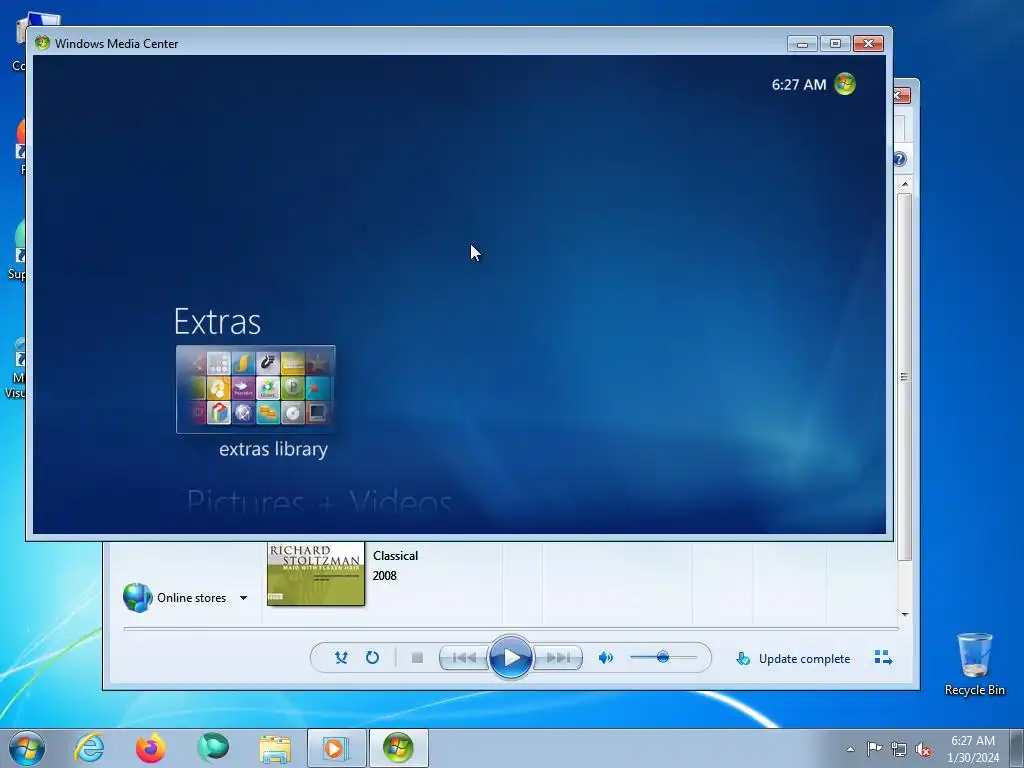Click the 2008 album year text

pos(384,575)
